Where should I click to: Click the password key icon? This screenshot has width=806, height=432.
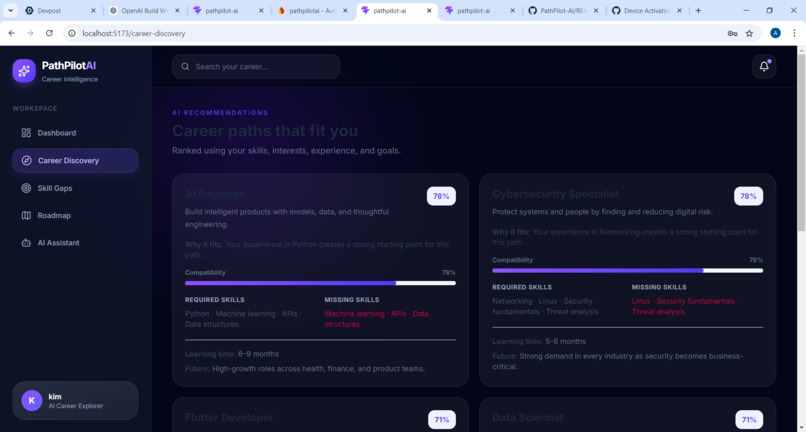(x=732, y=33)
